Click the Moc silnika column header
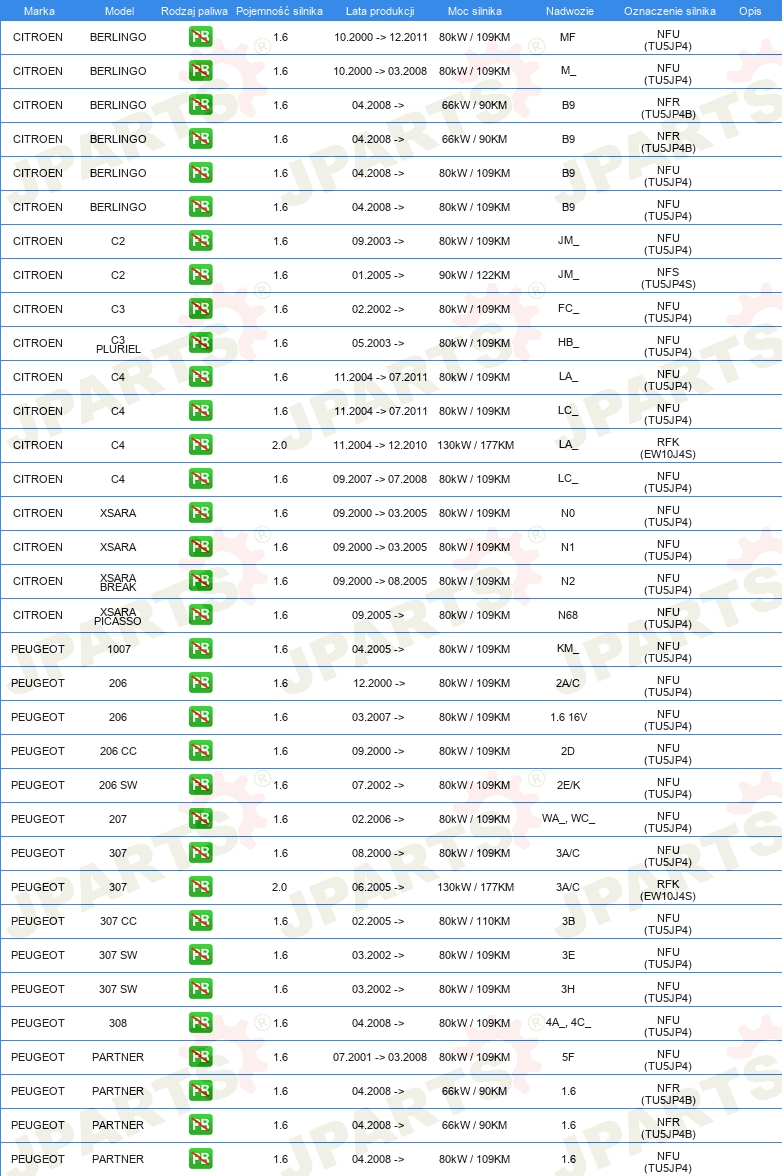 (475, 11)
